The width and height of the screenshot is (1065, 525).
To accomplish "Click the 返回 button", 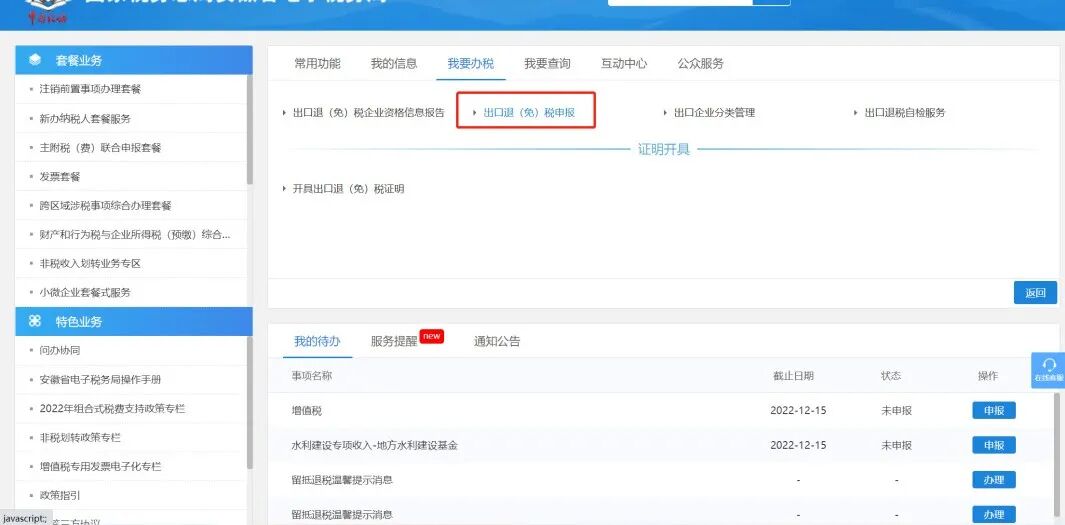I will tap(1035, 293).
